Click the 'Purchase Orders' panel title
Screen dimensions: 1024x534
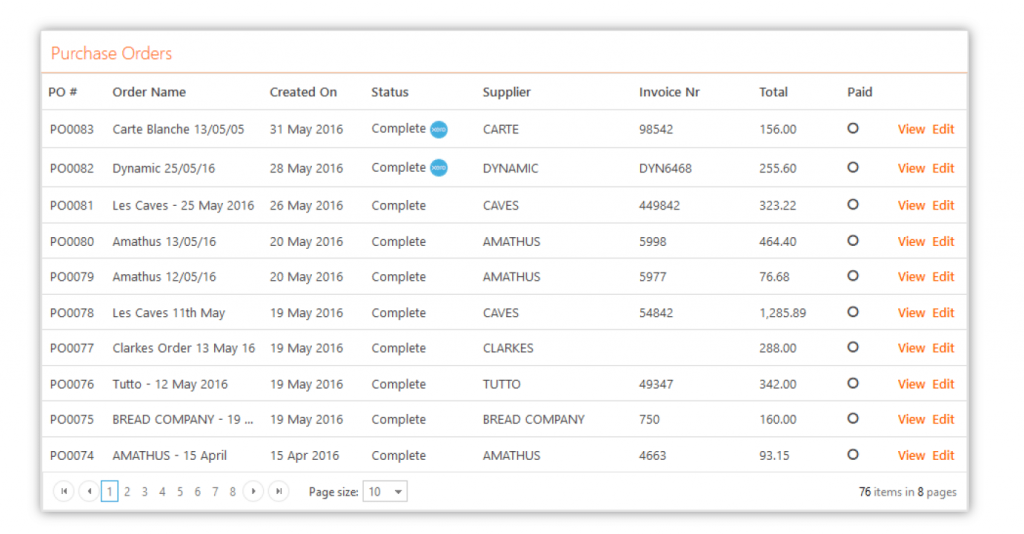coord(112,54)
